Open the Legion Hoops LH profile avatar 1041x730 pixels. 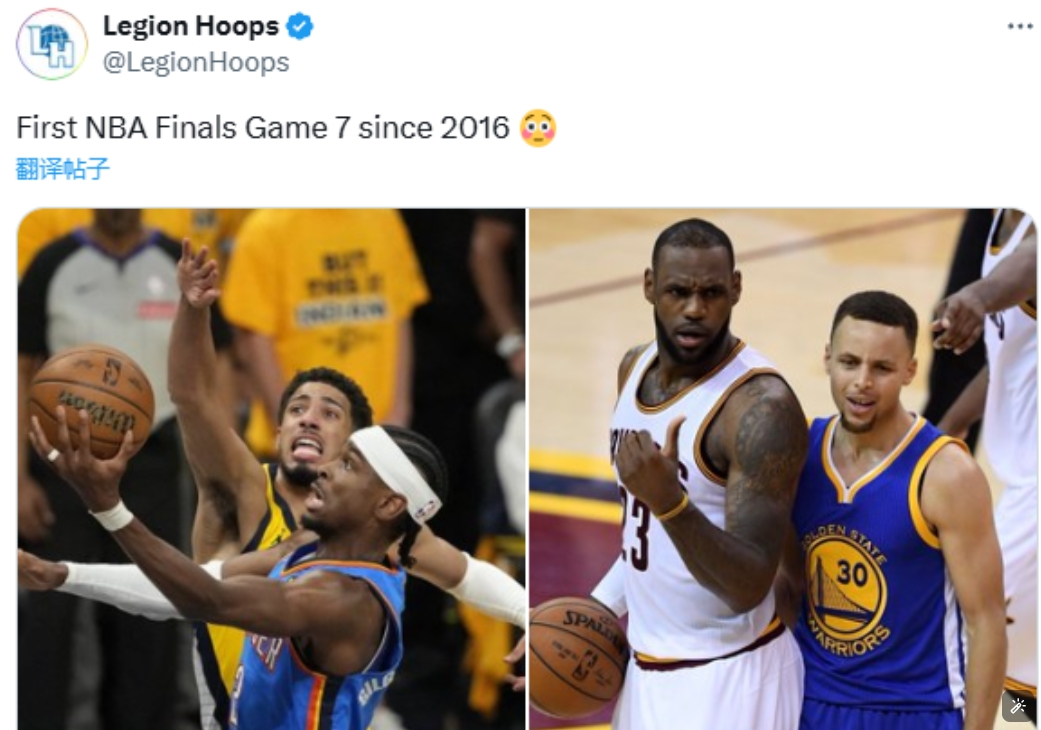coord(52,44)
